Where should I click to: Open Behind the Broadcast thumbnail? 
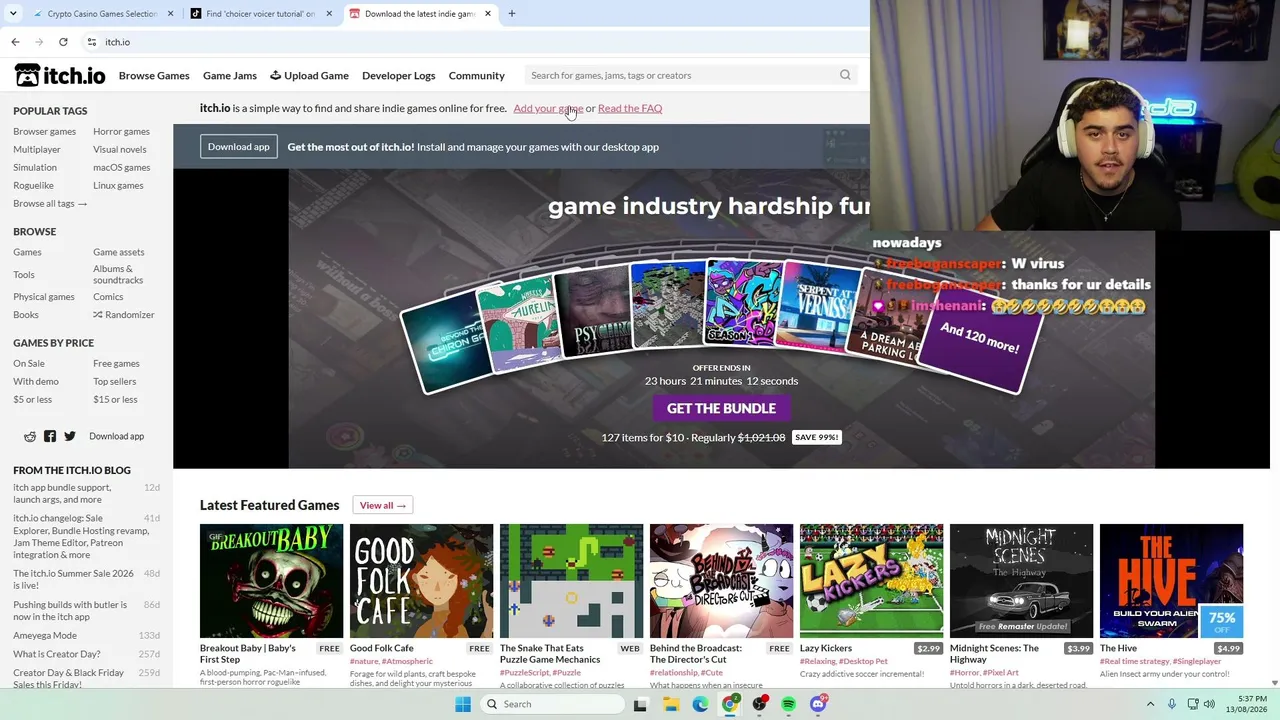coord(721,580)
